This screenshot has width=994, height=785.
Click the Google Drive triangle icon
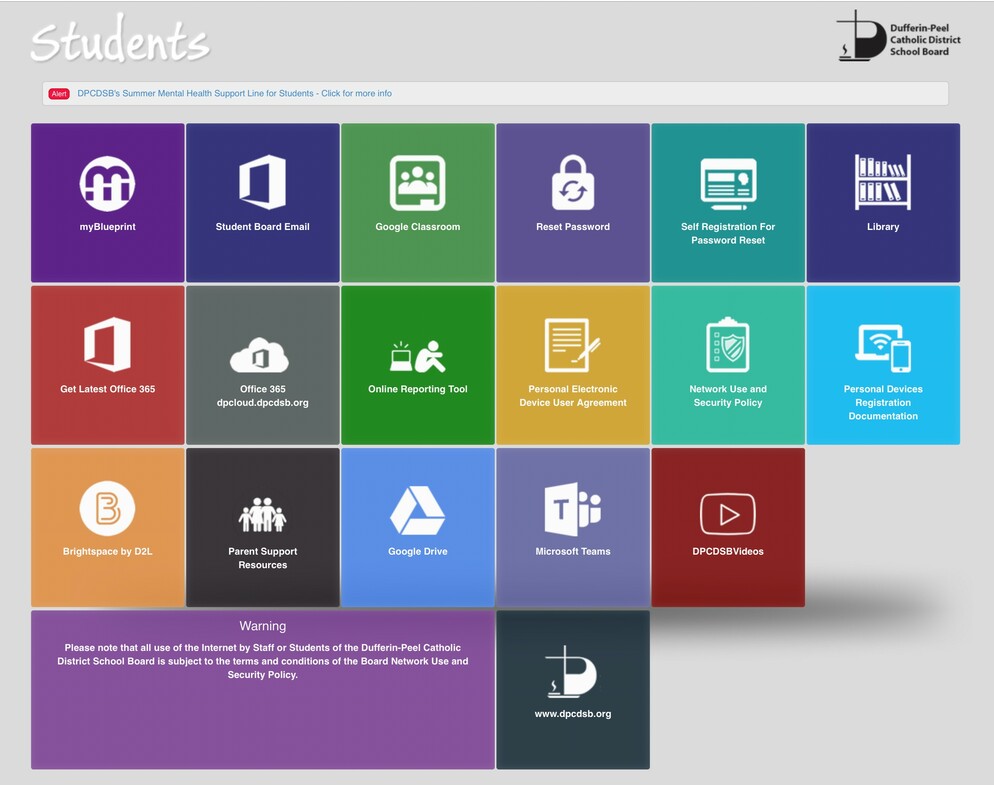click(x=417, y=510)
